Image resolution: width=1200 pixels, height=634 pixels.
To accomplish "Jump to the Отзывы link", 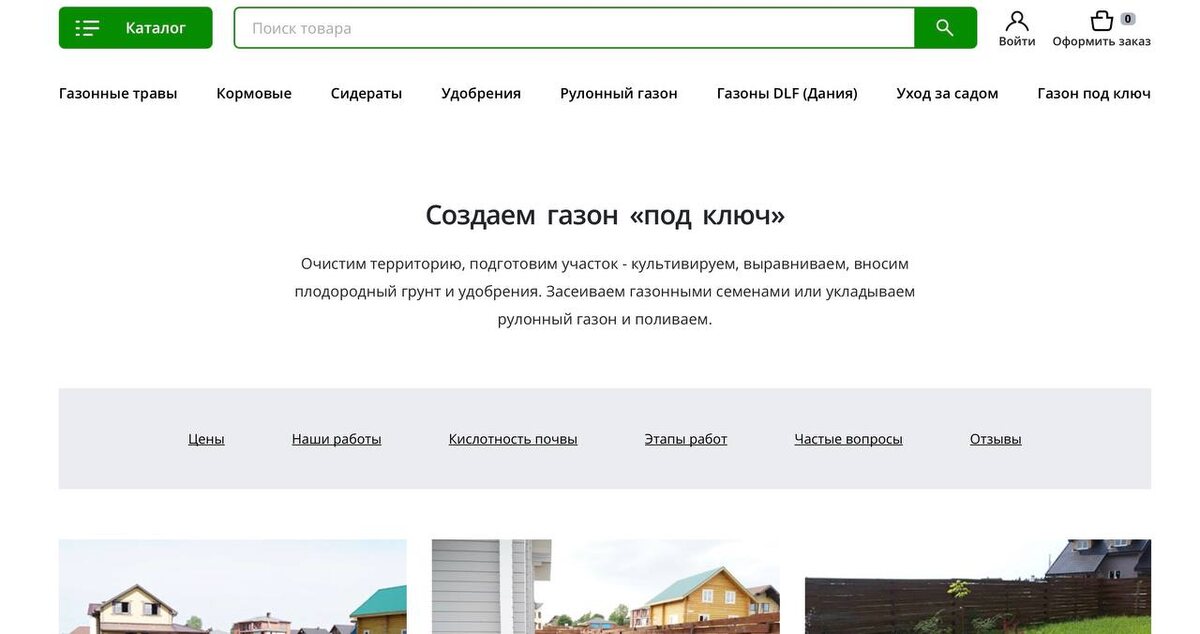I will click(996, 439).
